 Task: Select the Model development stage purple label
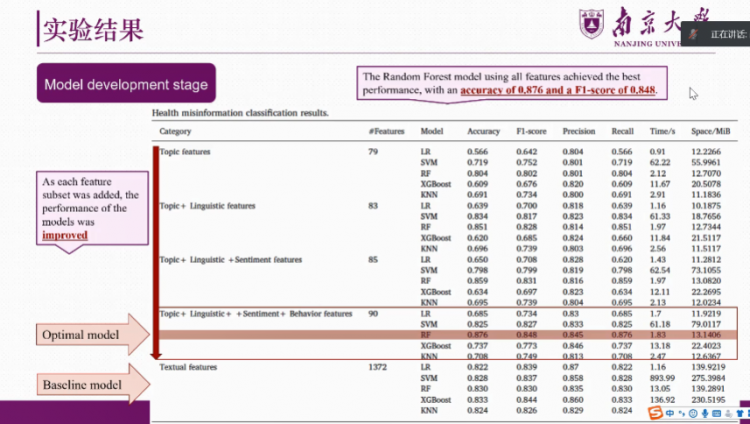pos(126,83)
